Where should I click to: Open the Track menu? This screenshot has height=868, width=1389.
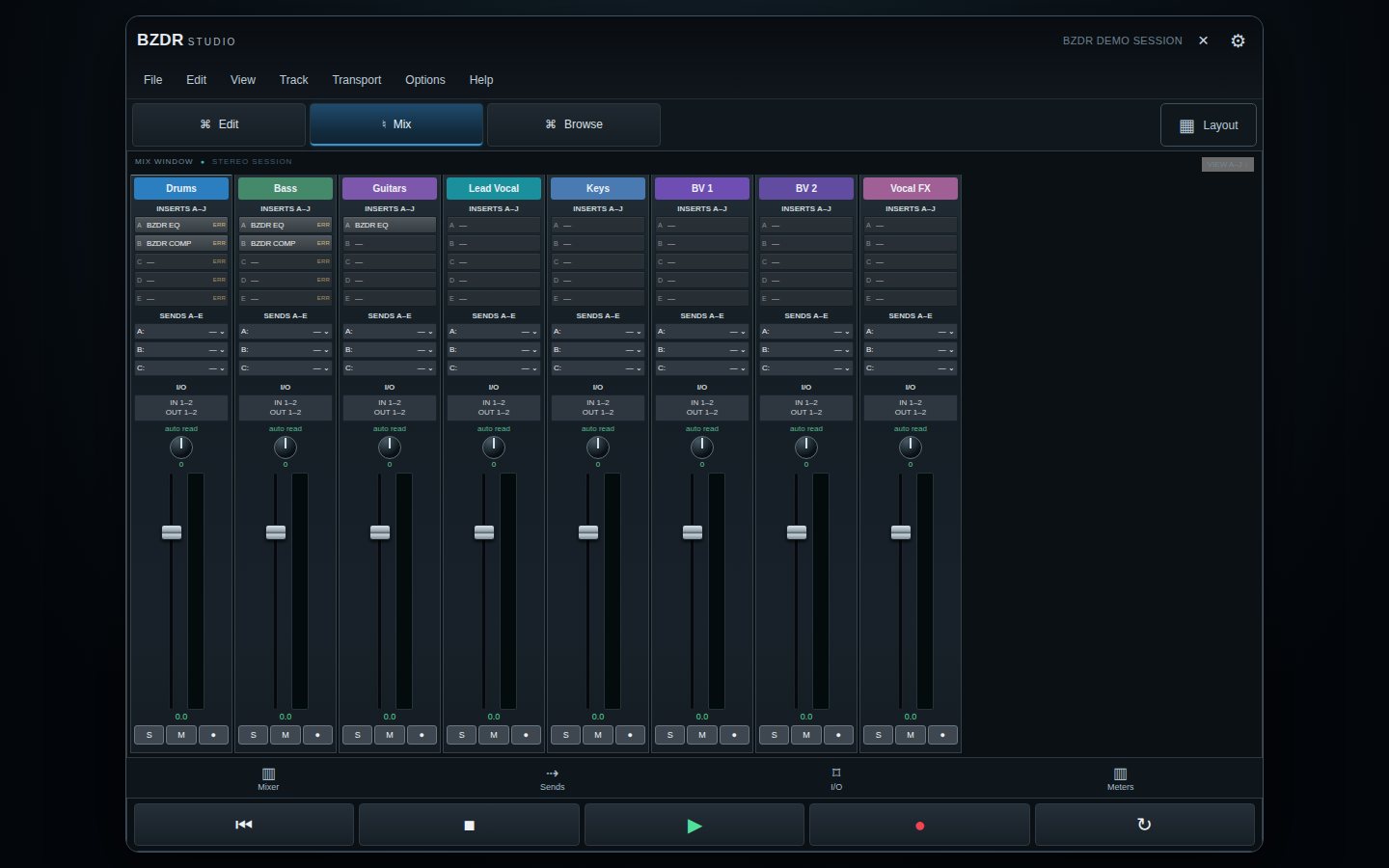coord(293,80)
